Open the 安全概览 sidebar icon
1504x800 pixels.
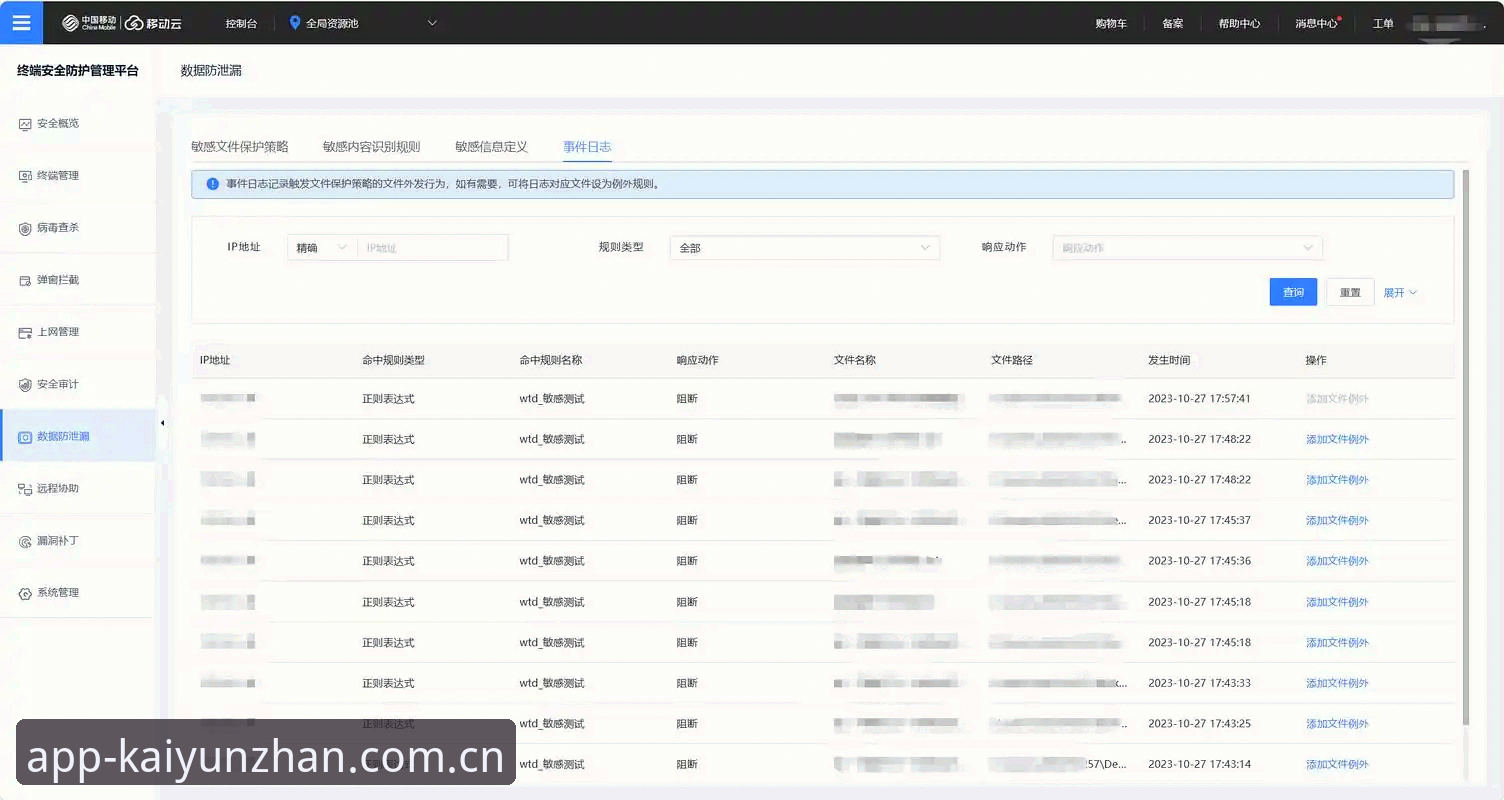click(25, 124)
